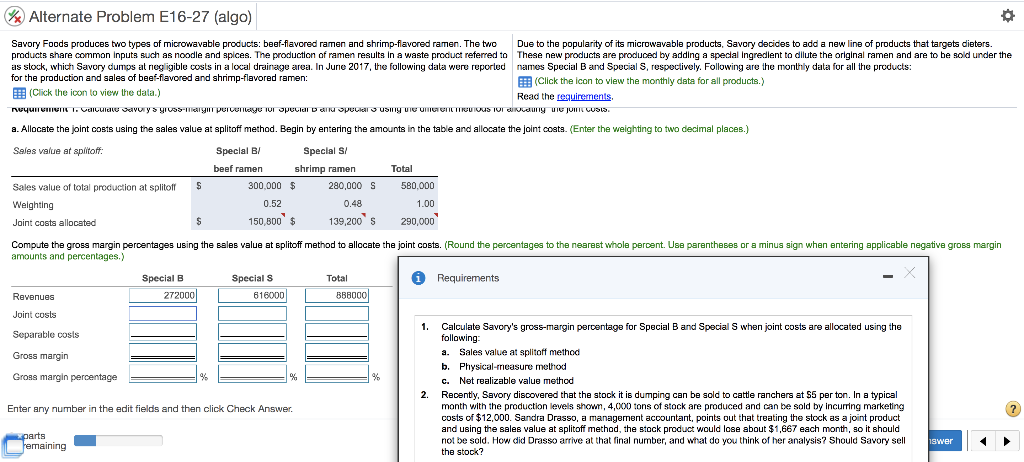Click Special S Revenues field
This screenshot has width=1024, height=462.
pos(252,295)
